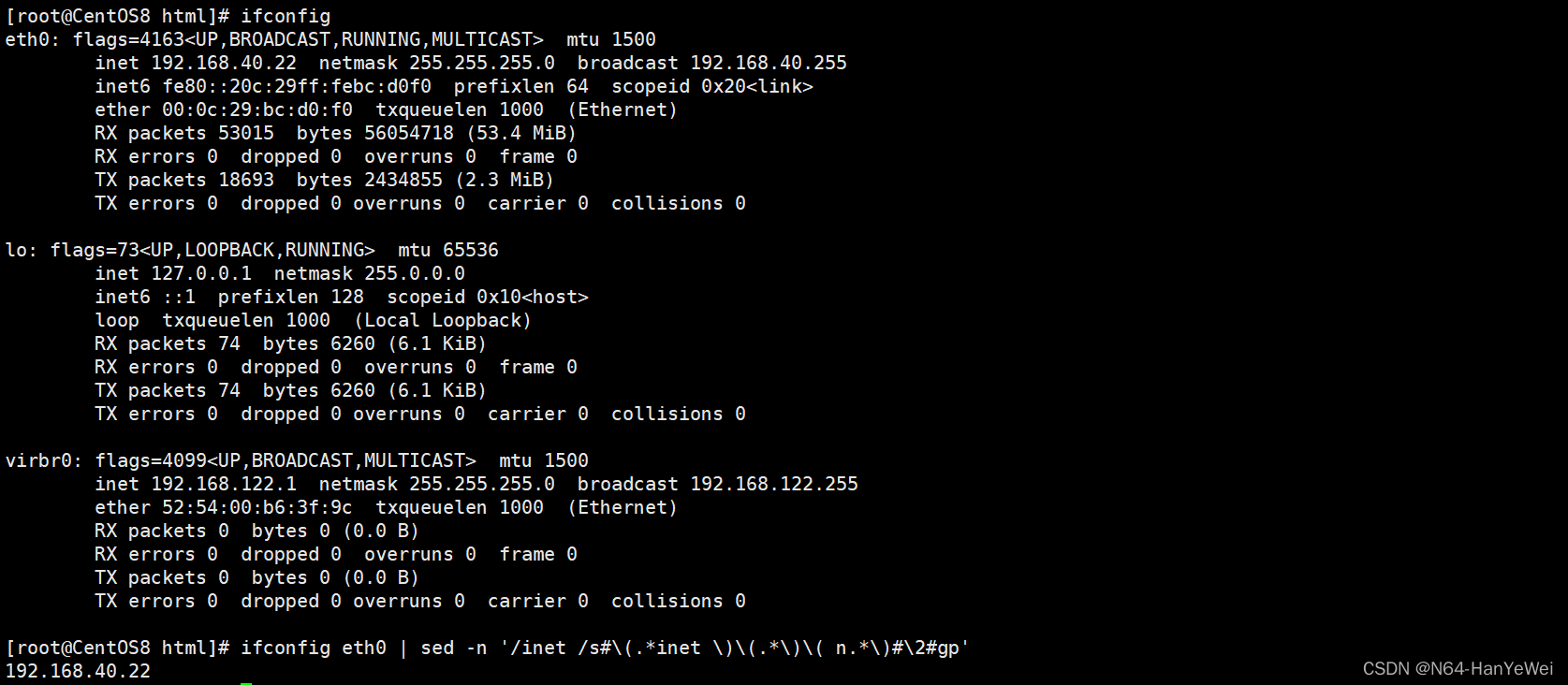Click the lo netmask 255.0.0.0
This screenshot has width=1568, height=685.
pos(415,273)
